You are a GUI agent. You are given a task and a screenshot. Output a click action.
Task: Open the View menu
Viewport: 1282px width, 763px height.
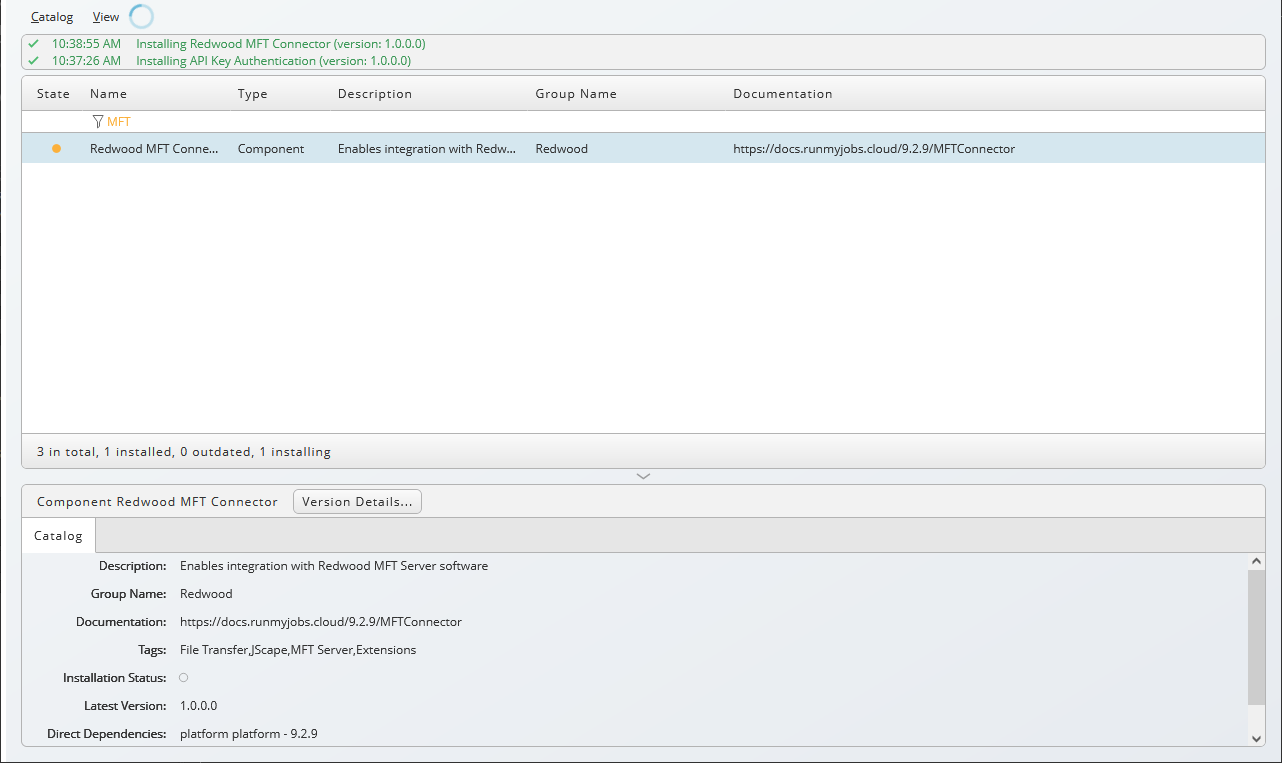pyautogui.click(x=106, y=17)
